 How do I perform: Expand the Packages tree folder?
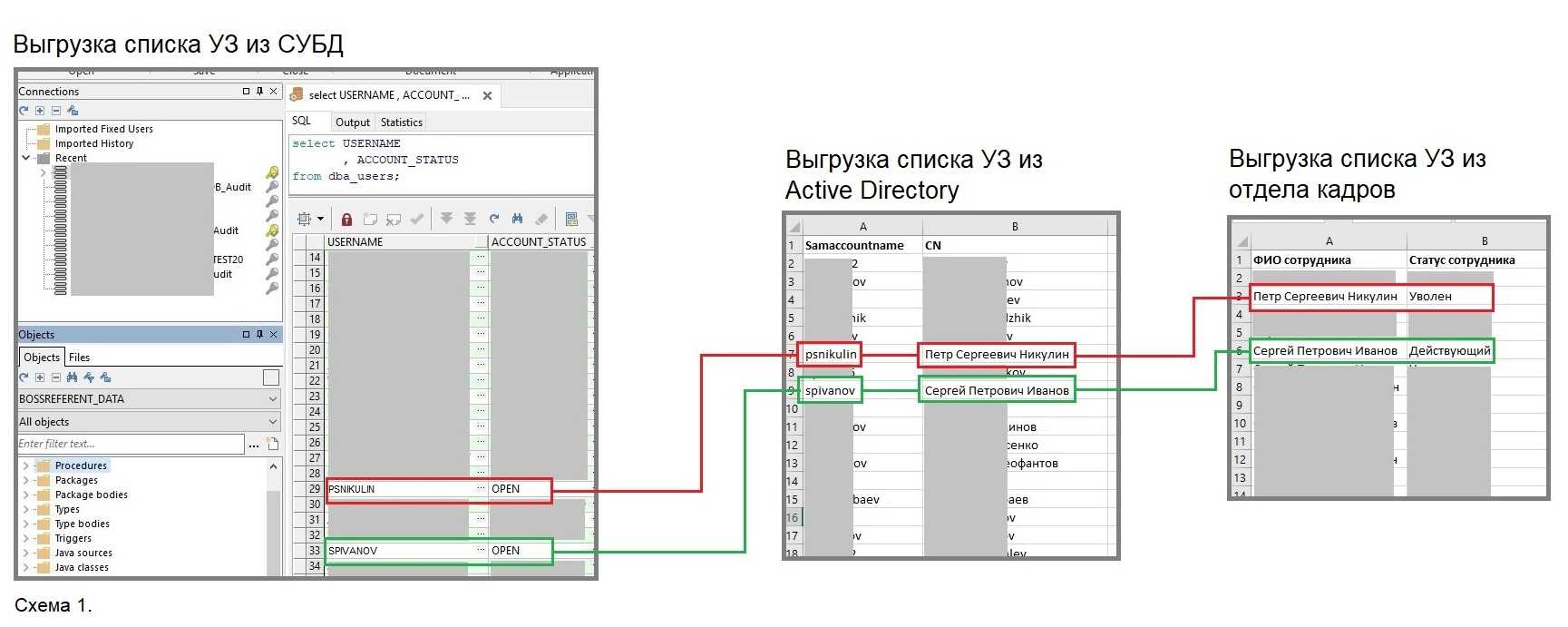point(25,480)
